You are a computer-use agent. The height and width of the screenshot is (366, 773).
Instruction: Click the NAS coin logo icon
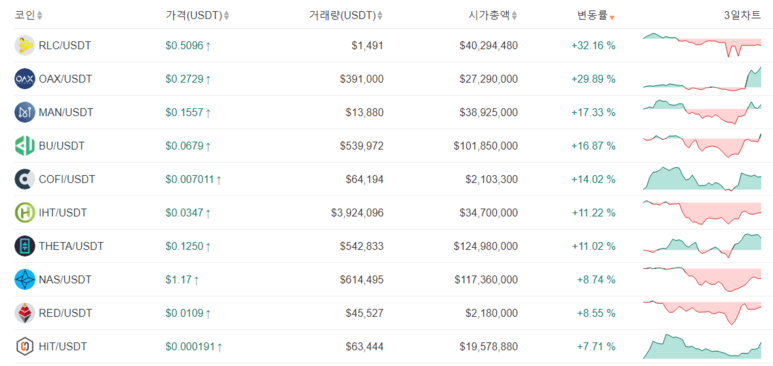(24, 280)
